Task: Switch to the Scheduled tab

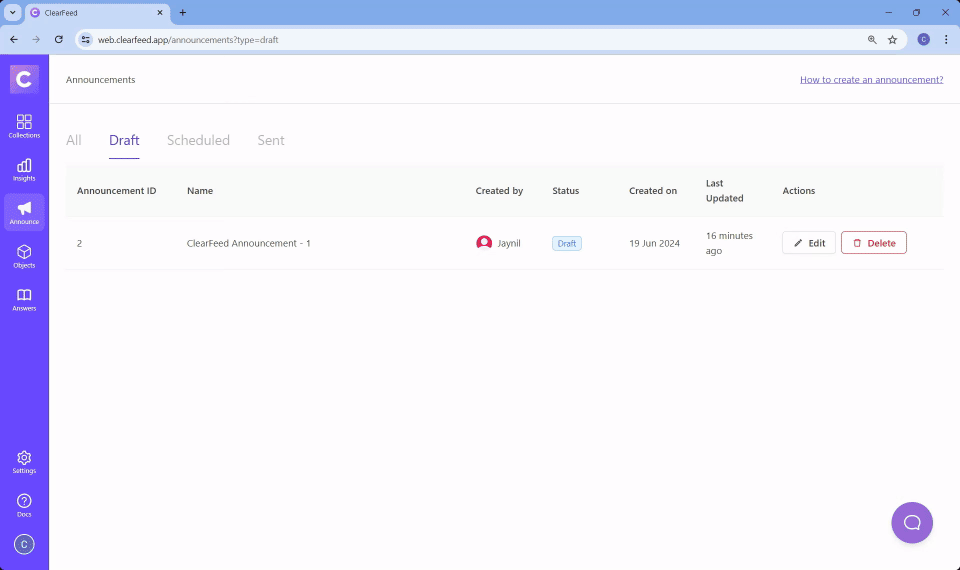Action: (x=198, y=140)
